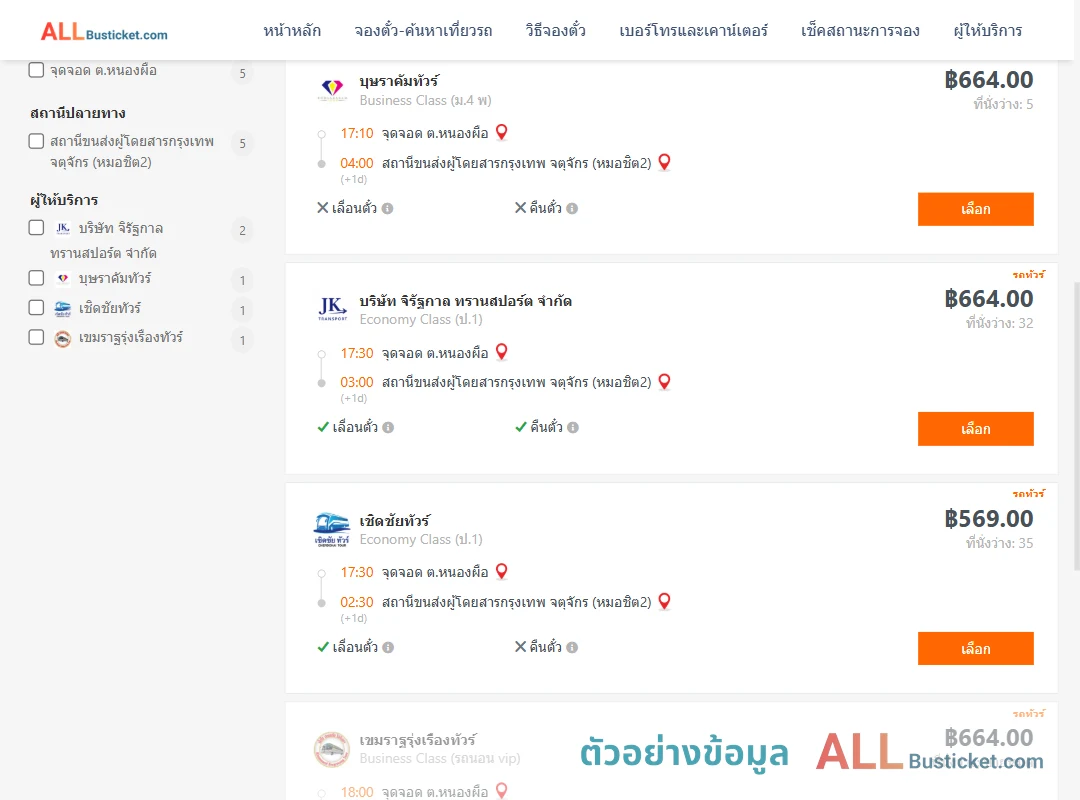Tick the จุดจอด ต.หนองผือ filter checkbox
The image size is (1080, 800).
tap(37, 70)
